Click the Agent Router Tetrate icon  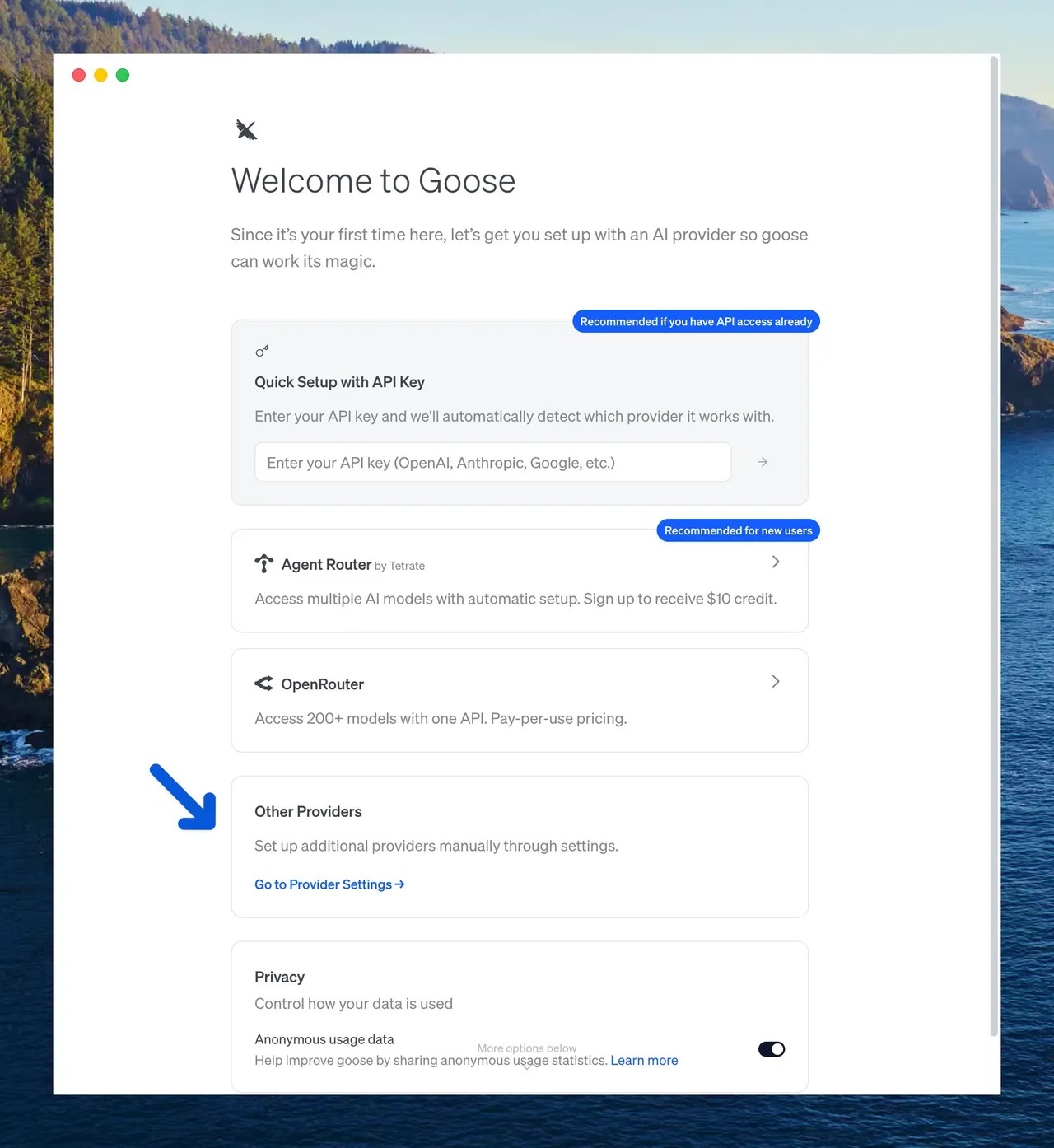click(x=263, y=563)
